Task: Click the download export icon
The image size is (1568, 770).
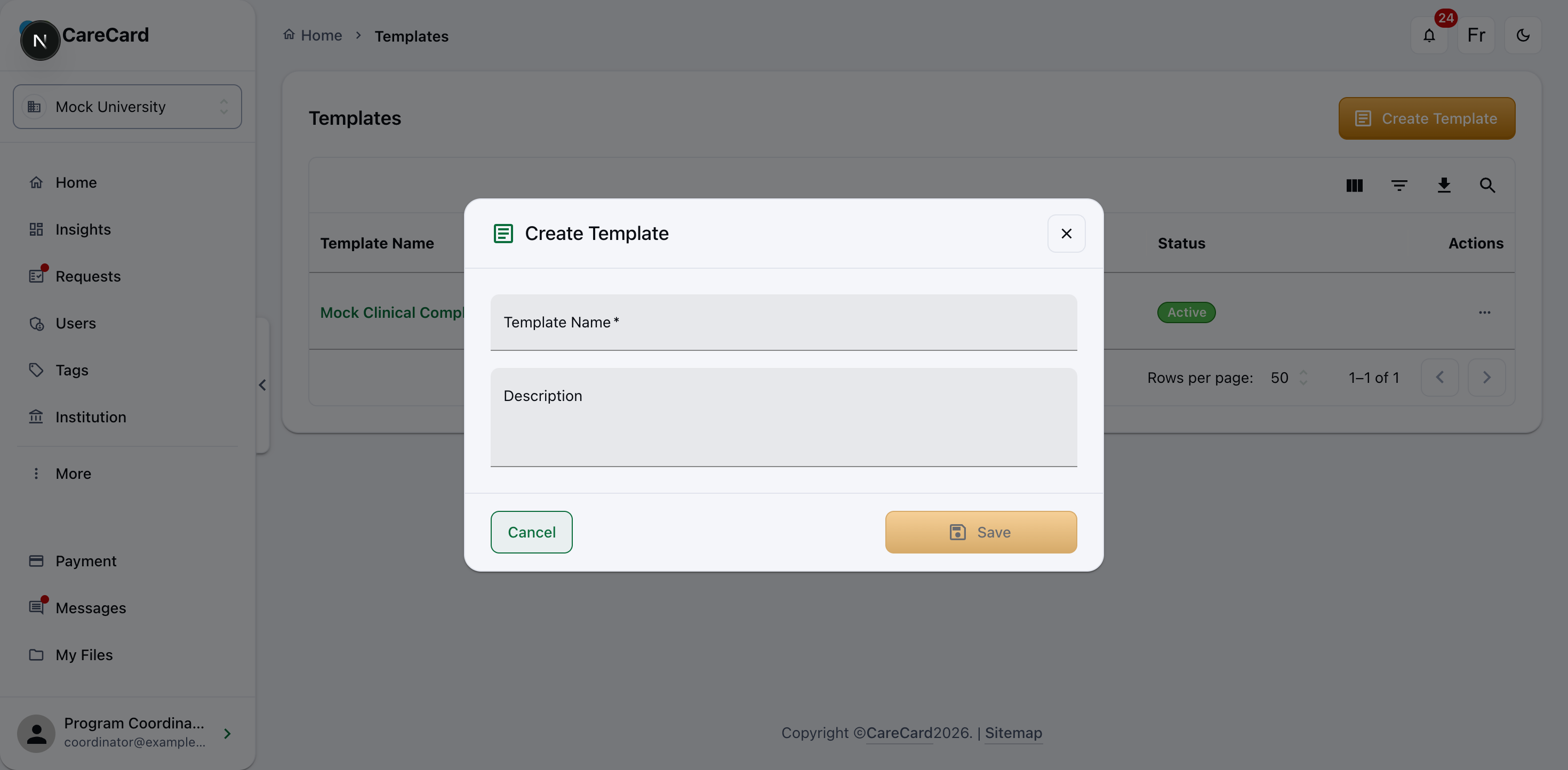Action: 1443,186
